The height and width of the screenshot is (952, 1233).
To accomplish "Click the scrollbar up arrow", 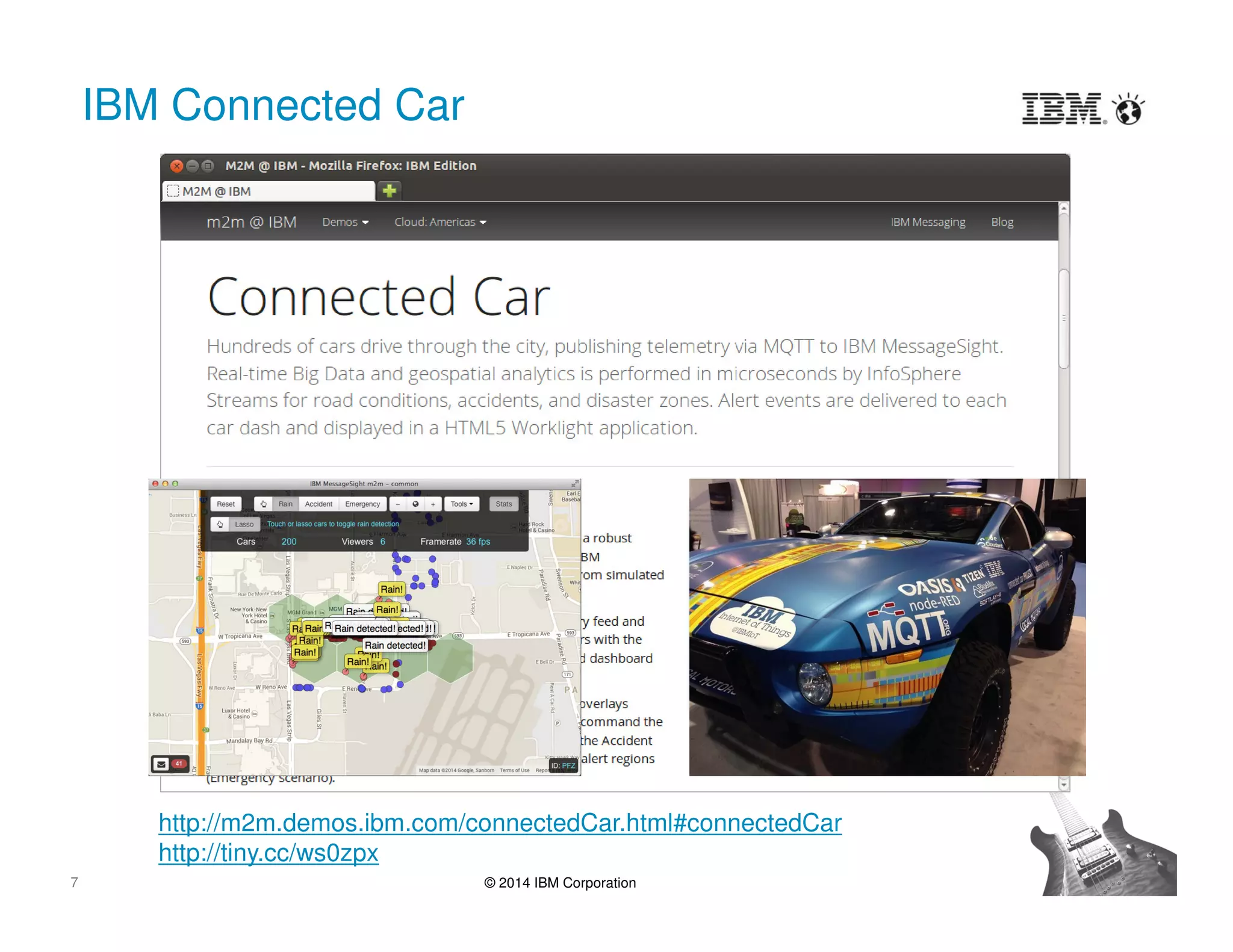I will tap(1064, 208).
